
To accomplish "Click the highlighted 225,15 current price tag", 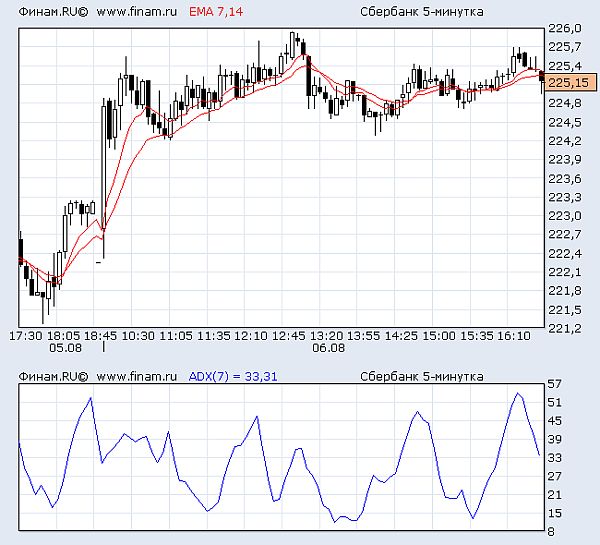I will [x=570, y=83].
